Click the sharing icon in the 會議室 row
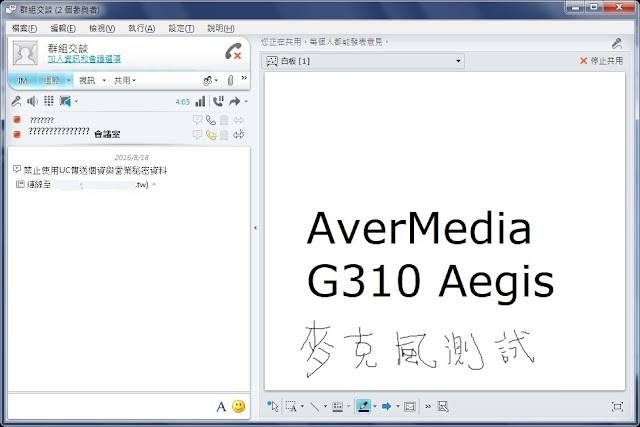Image resolution: width=640 pixels, height=427 pixels. tap(239, 134)
